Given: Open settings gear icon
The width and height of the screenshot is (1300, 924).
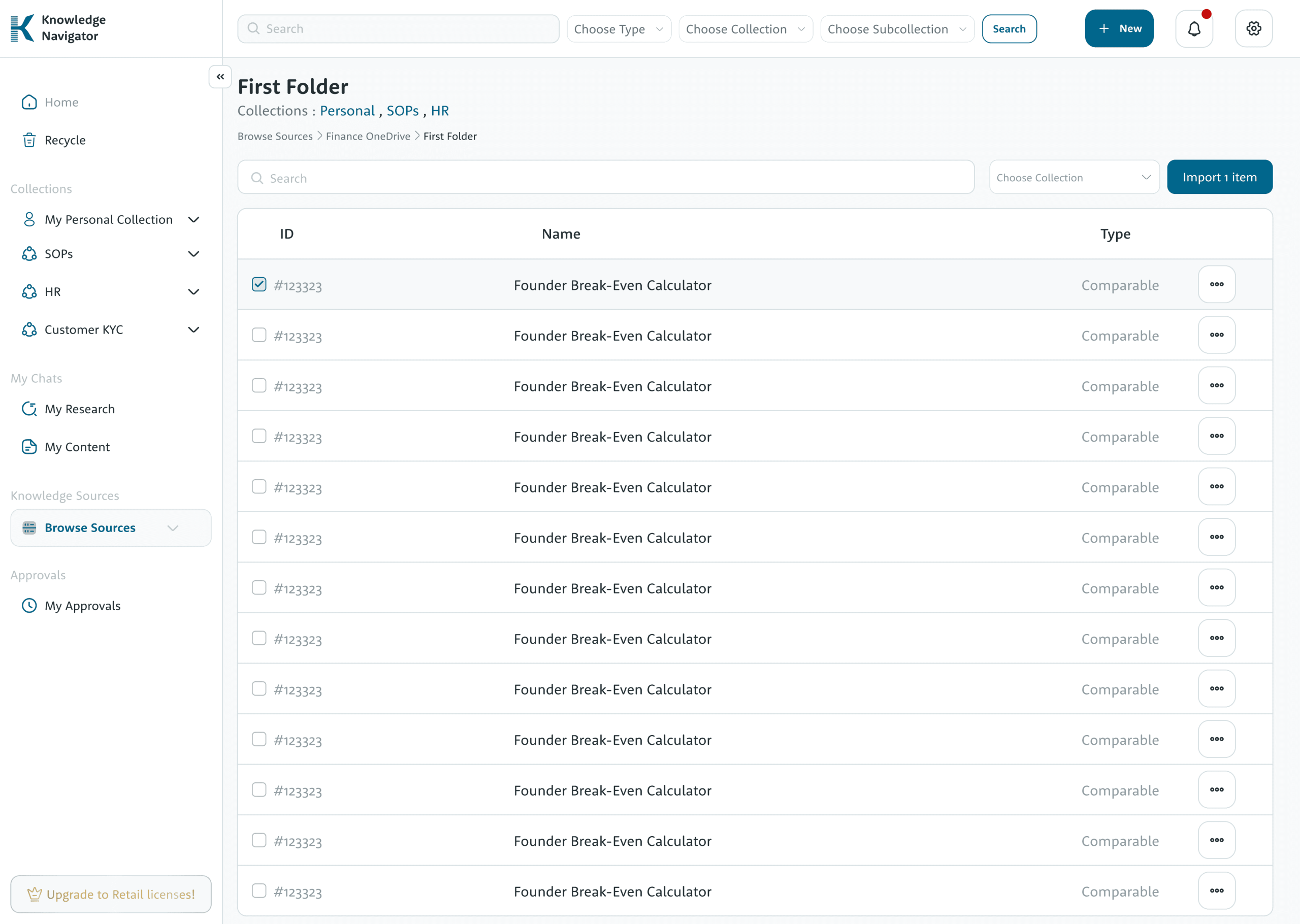Looking at the screenshot, I should (x=1253, y=28).
